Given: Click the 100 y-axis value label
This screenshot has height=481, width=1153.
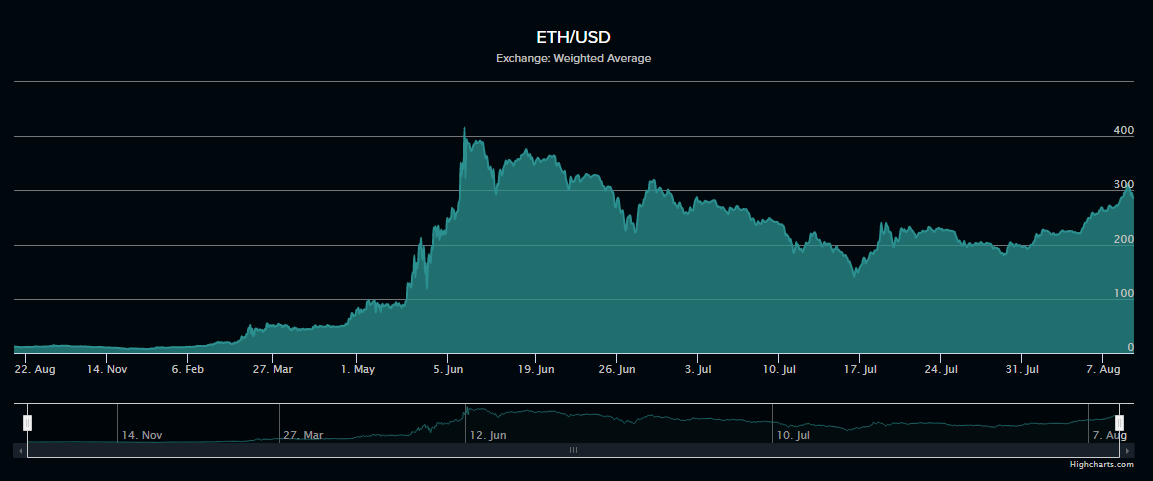Looking at the screenshot, I should (x=1124, y=293).
